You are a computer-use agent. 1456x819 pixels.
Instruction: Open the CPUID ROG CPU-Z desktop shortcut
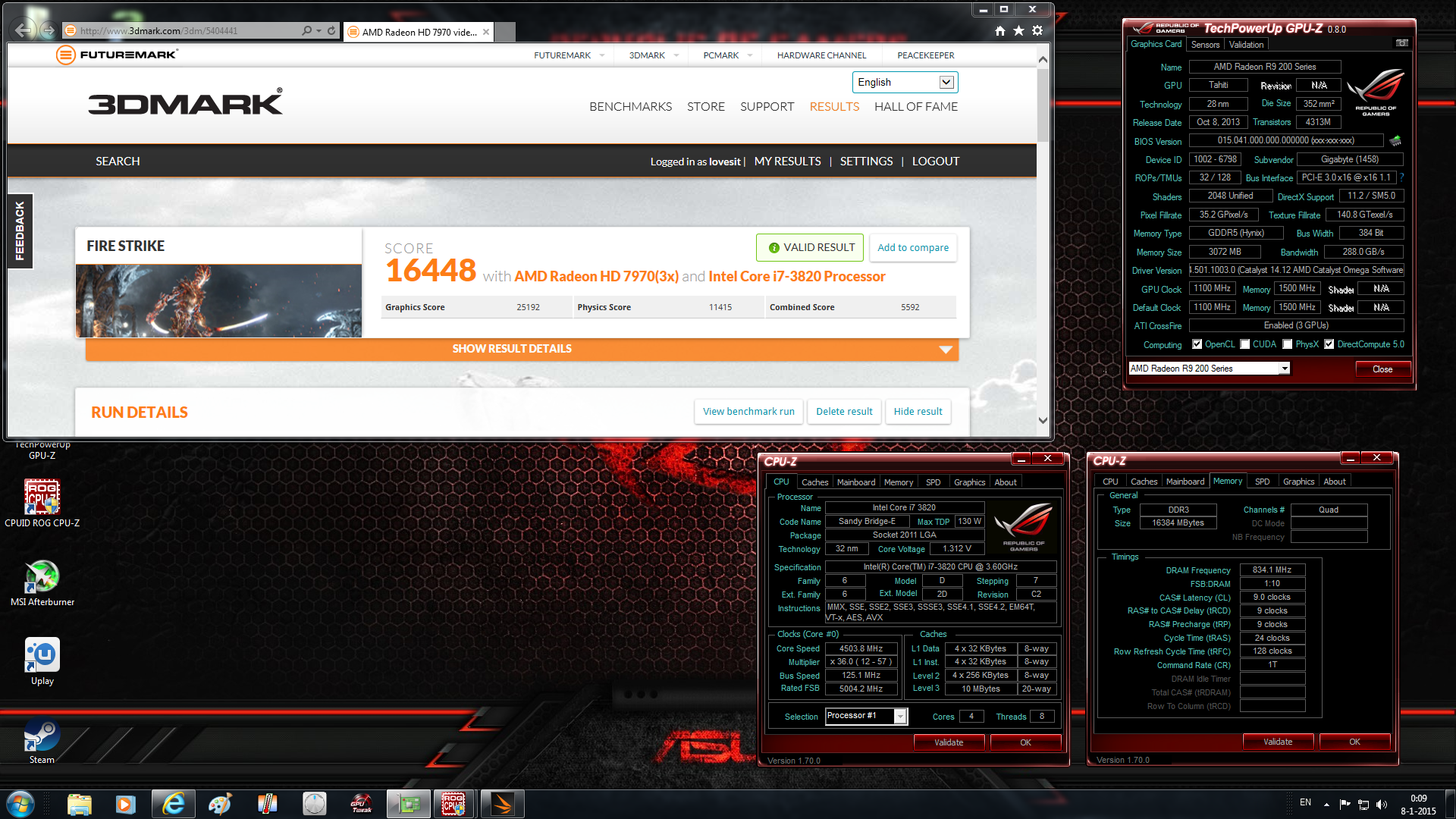click(42, 504)
